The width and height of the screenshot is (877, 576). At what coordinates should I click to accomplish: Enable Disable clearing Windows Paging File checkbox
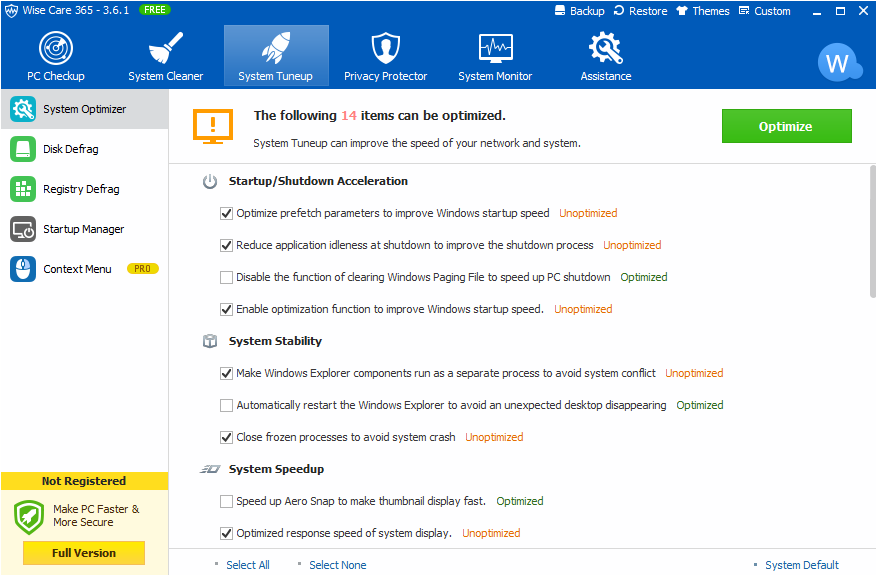pyautogui.click(x=227, y=277)
